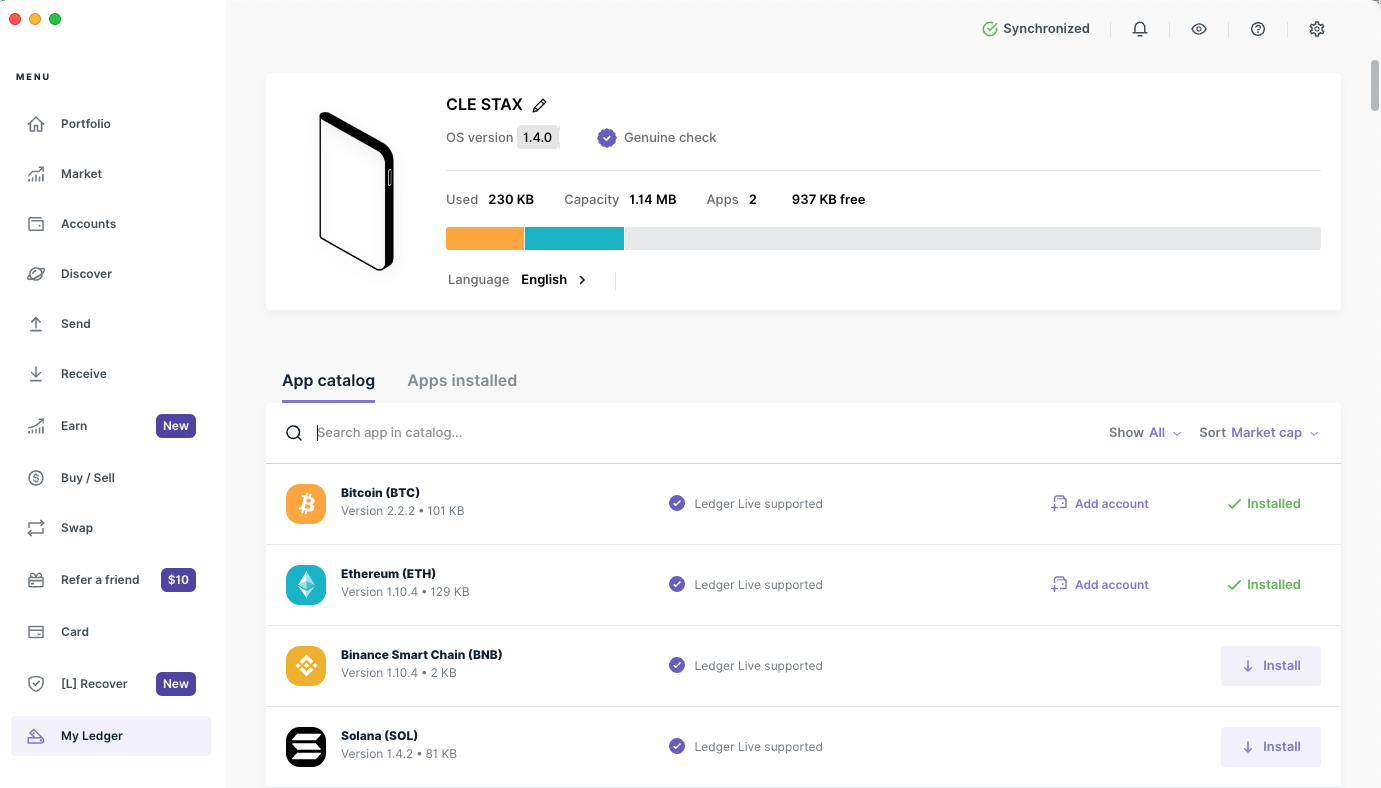
Task: Open the Sort Market cap dropdown
Action: (1259, 433)
